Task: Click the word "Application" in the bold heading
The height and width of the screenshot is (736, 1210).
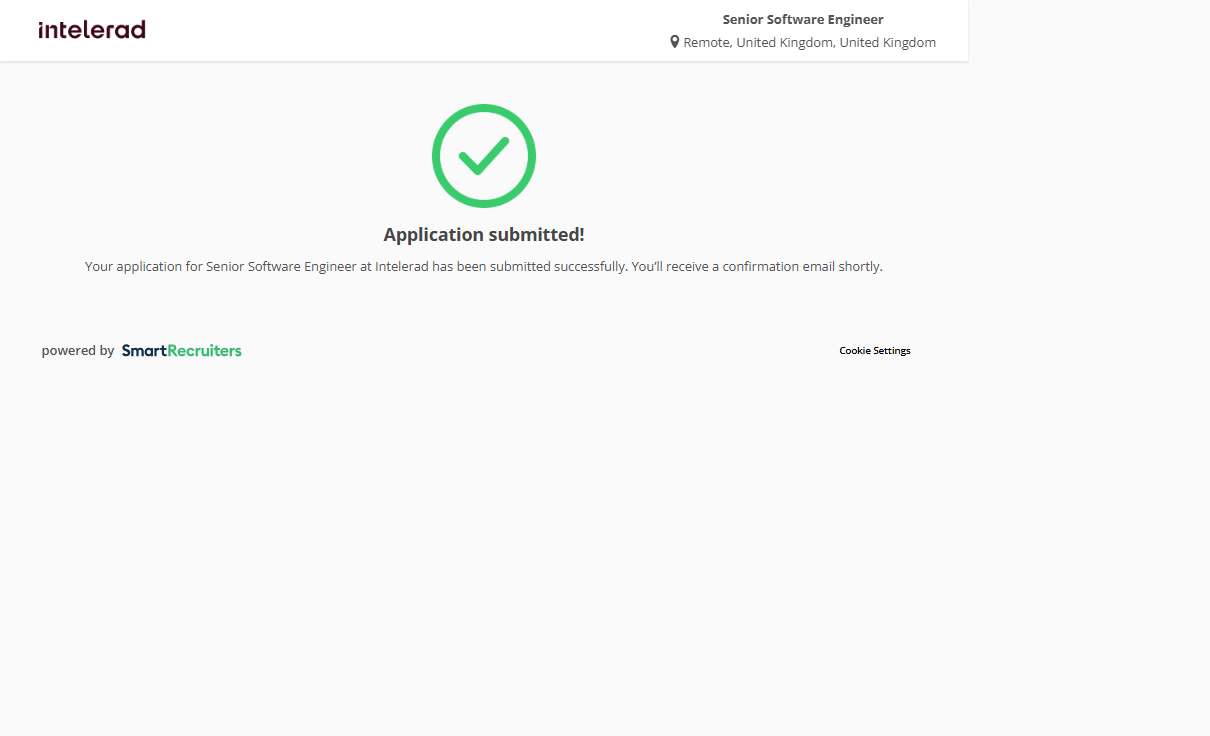Action: click(x=432, y=235)
